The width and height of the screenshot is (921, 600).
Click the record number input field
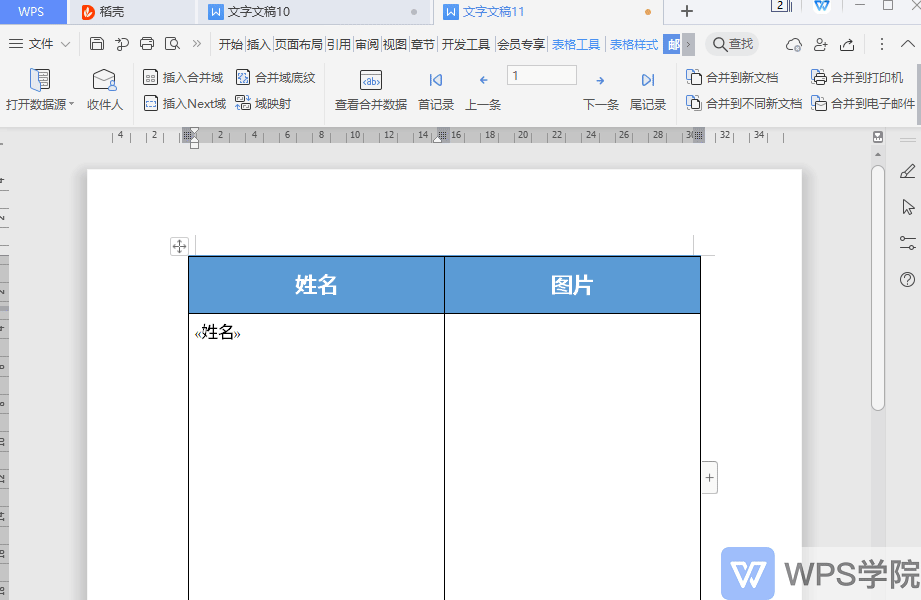click(541, 75)
